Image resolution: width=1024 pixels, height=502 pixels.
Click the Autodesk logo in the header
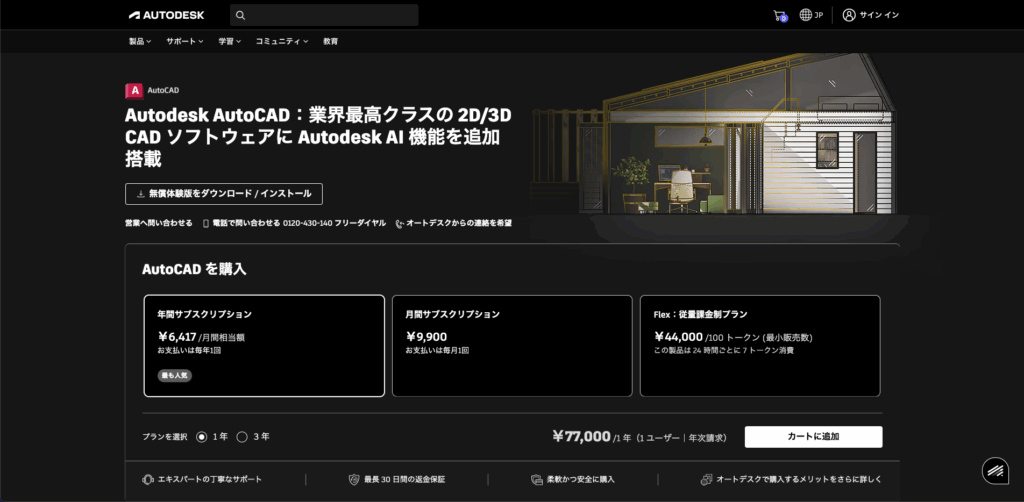click(x=168, y=15)
